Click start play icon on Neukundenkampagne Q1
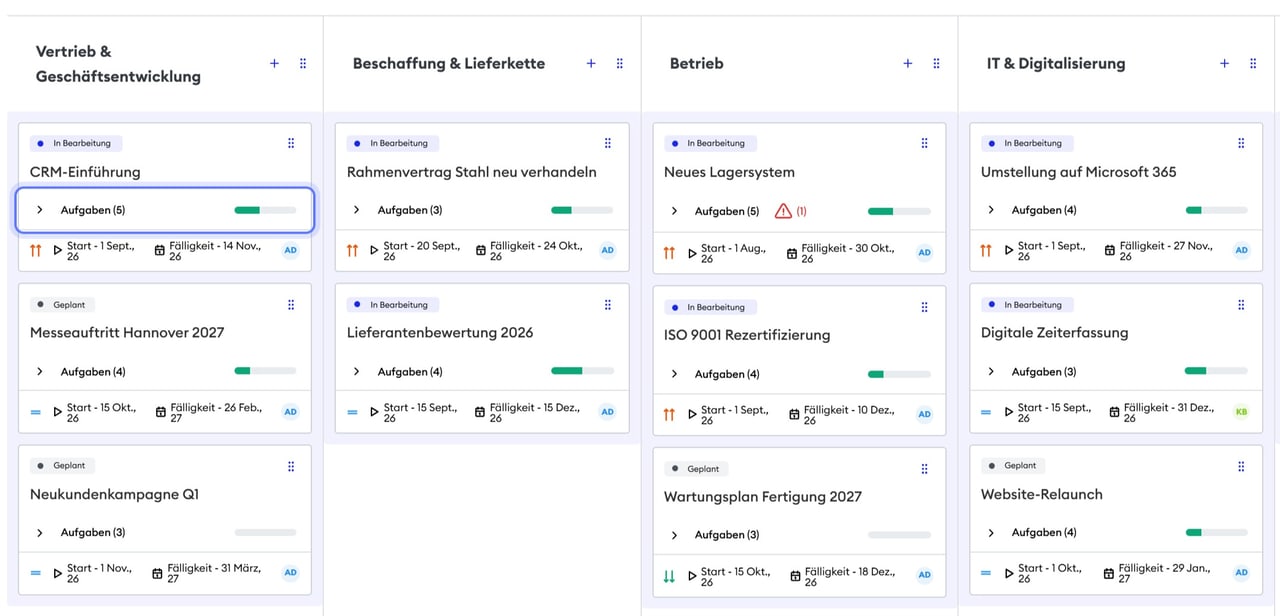1280x616 pixels. tap(58, 574)
